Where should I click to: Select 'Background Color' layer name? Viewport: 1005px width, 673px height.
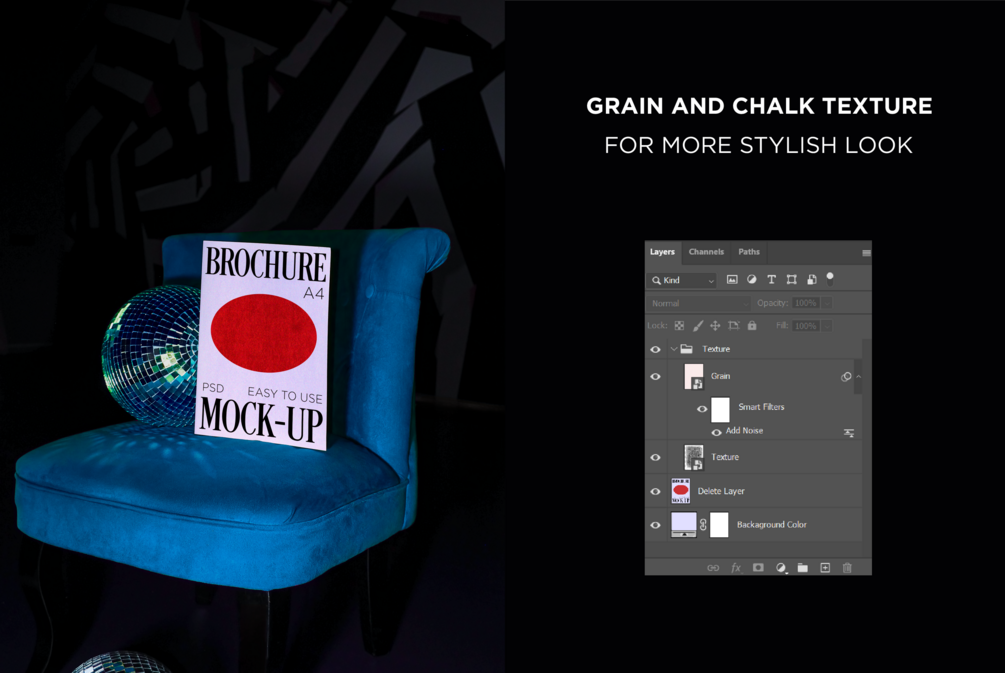pos(772,524)
